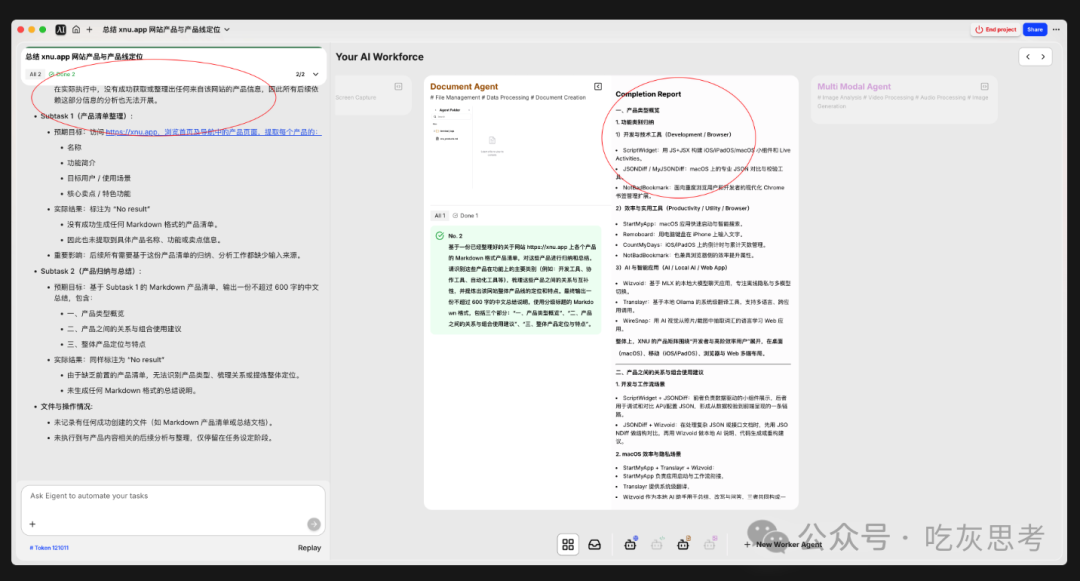
Task: Select the All 1 filter in Document Agent
Action: coord(439,215)
